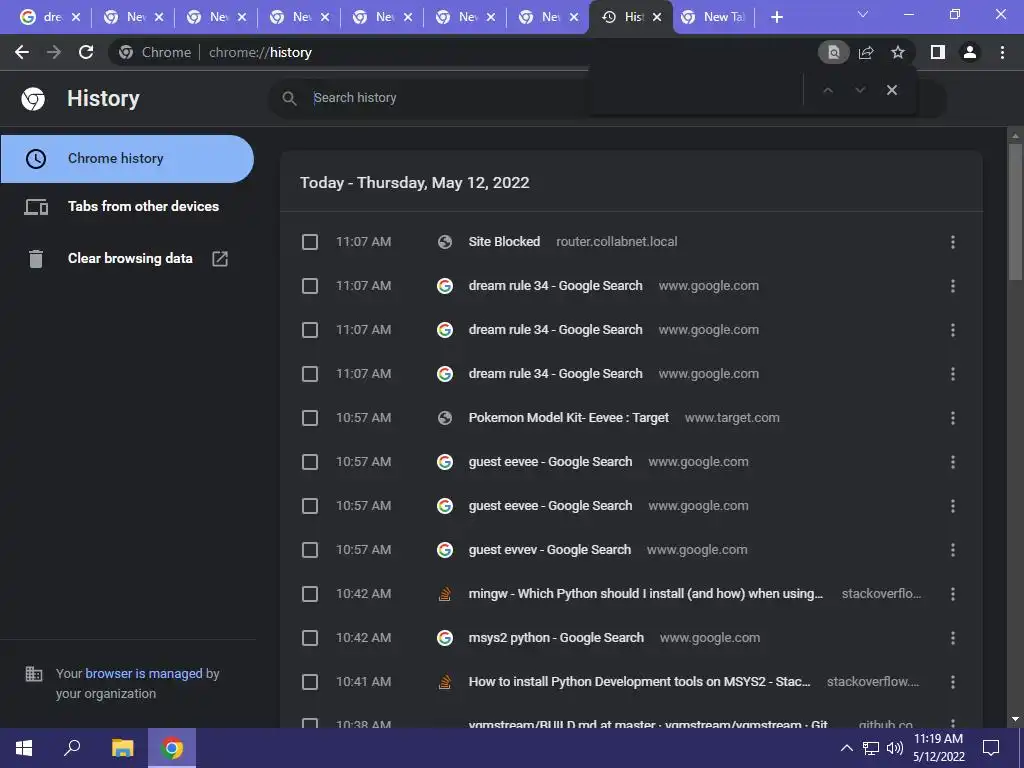
Task: Open more actions for mingw entry
Action: click(x=953, y=594)
